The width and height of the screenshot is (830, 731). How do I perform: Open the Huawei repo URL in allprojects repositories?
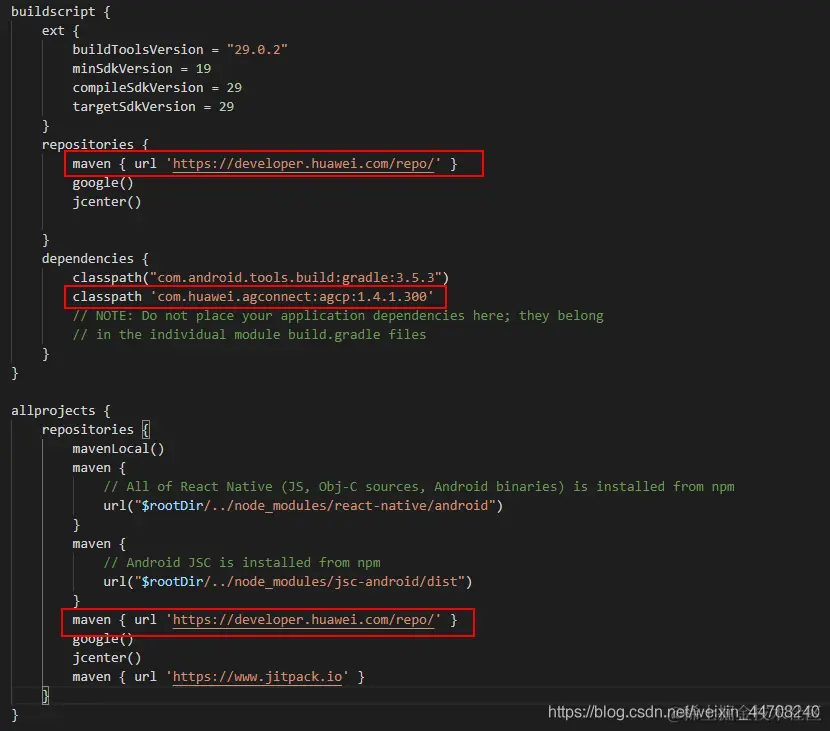click(303, 619)
